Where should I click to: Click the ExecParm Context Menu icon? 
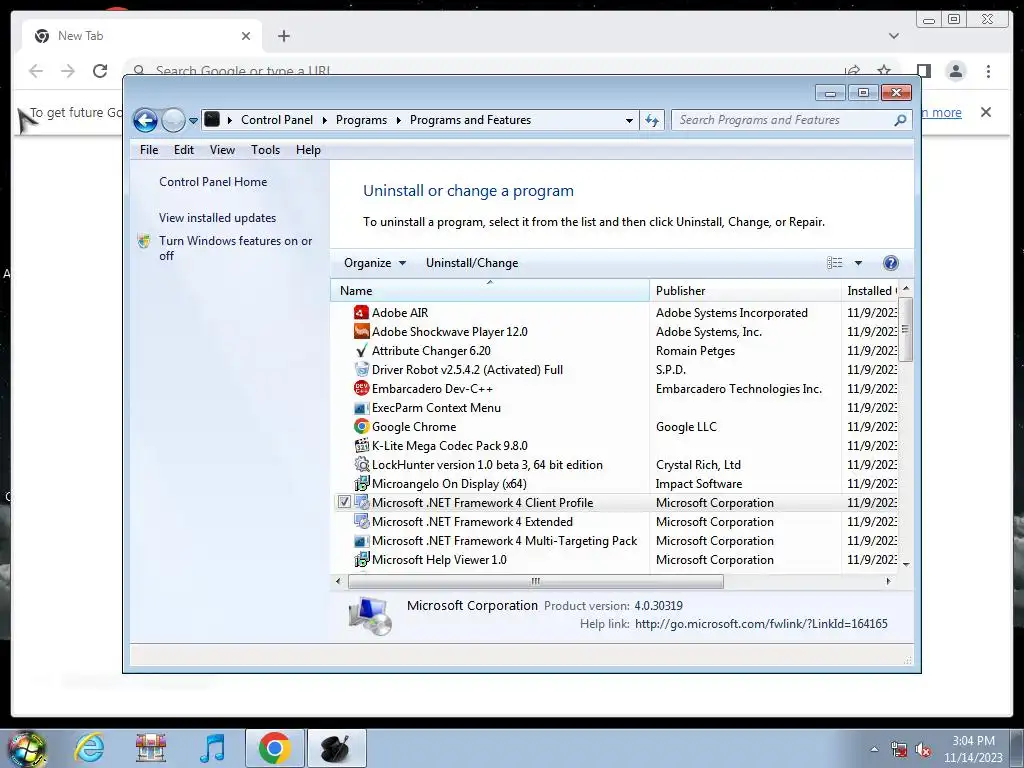[x=361, y=408]
